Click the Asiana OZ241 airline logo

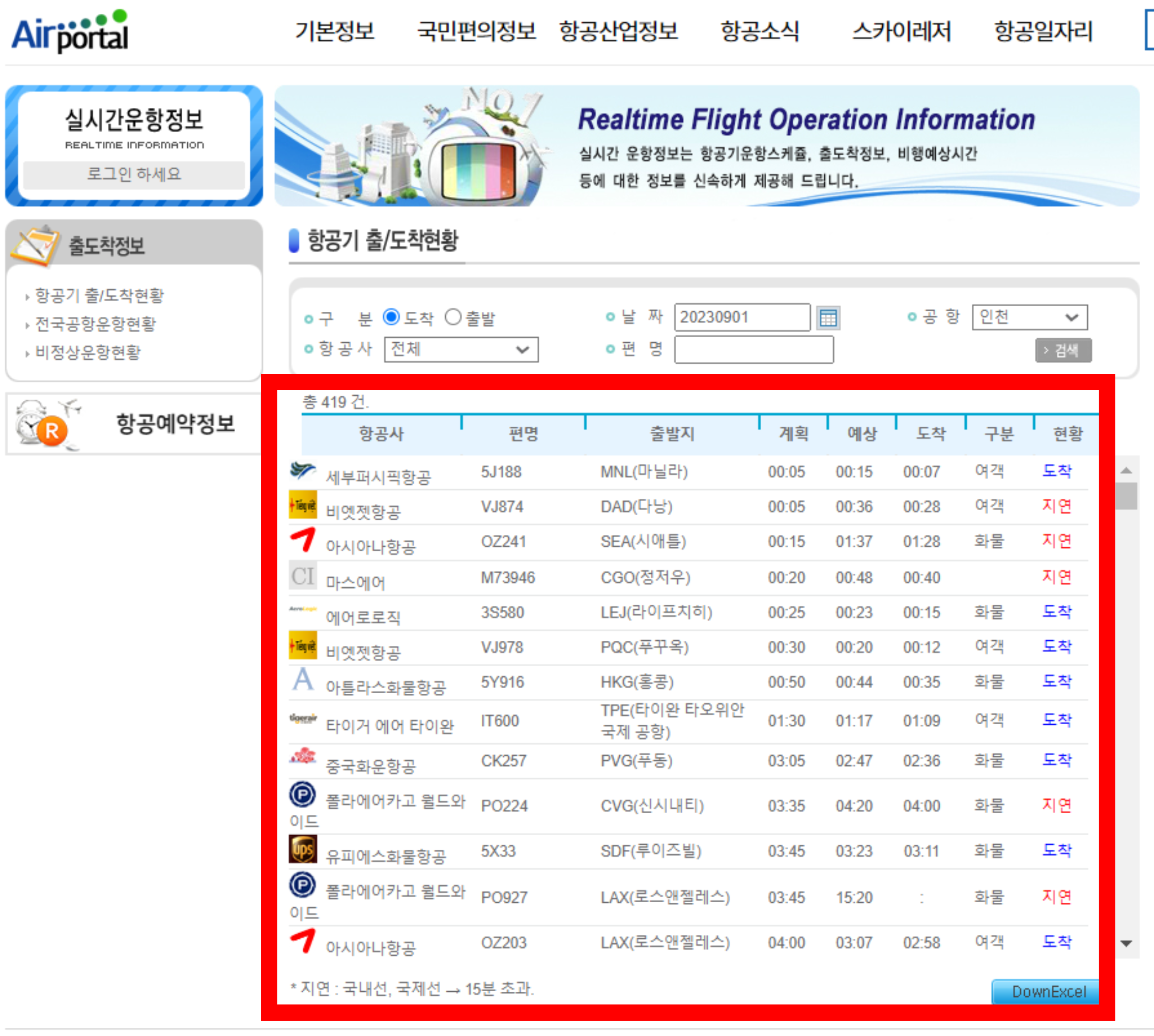coord(302,540)
